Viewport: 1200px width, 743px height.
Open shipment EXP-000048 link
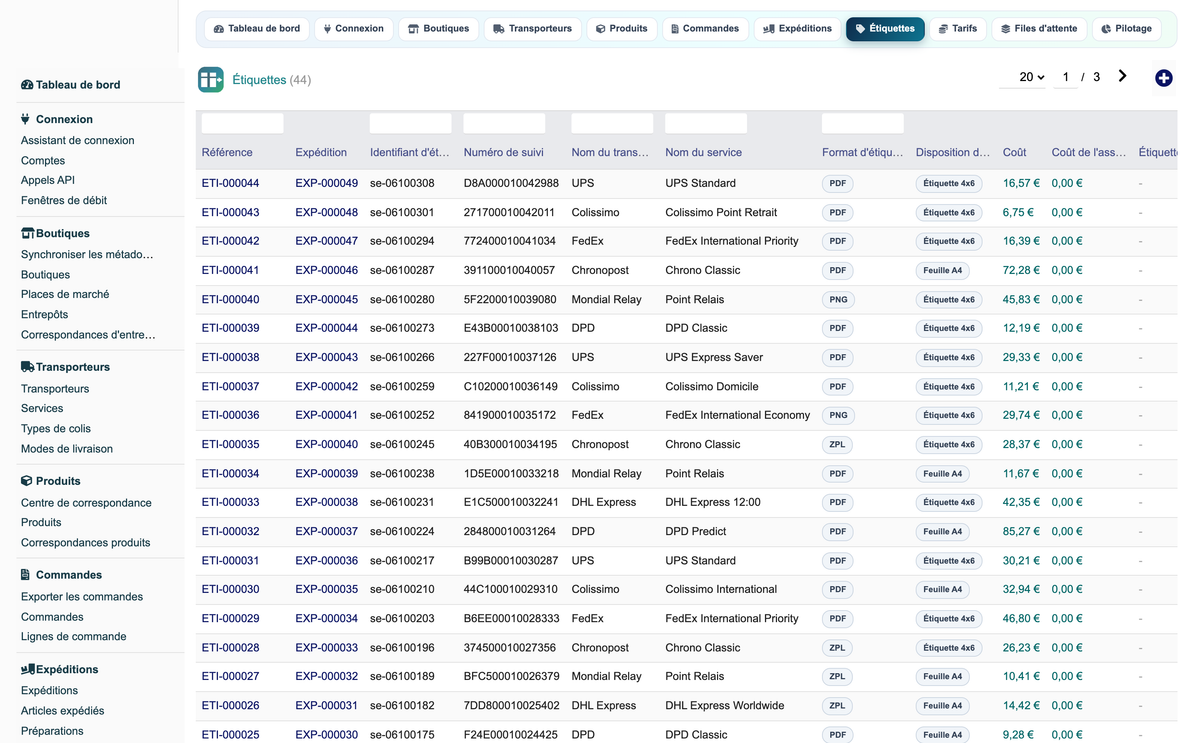tap(326, 212)
